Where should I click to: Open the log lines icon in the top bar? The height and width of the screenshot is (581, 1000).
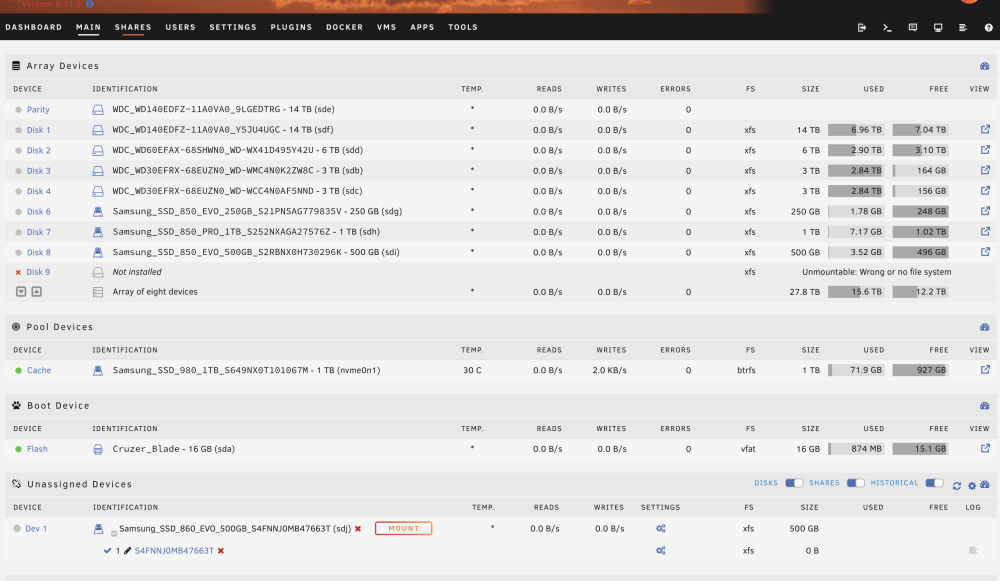(963, 27)
